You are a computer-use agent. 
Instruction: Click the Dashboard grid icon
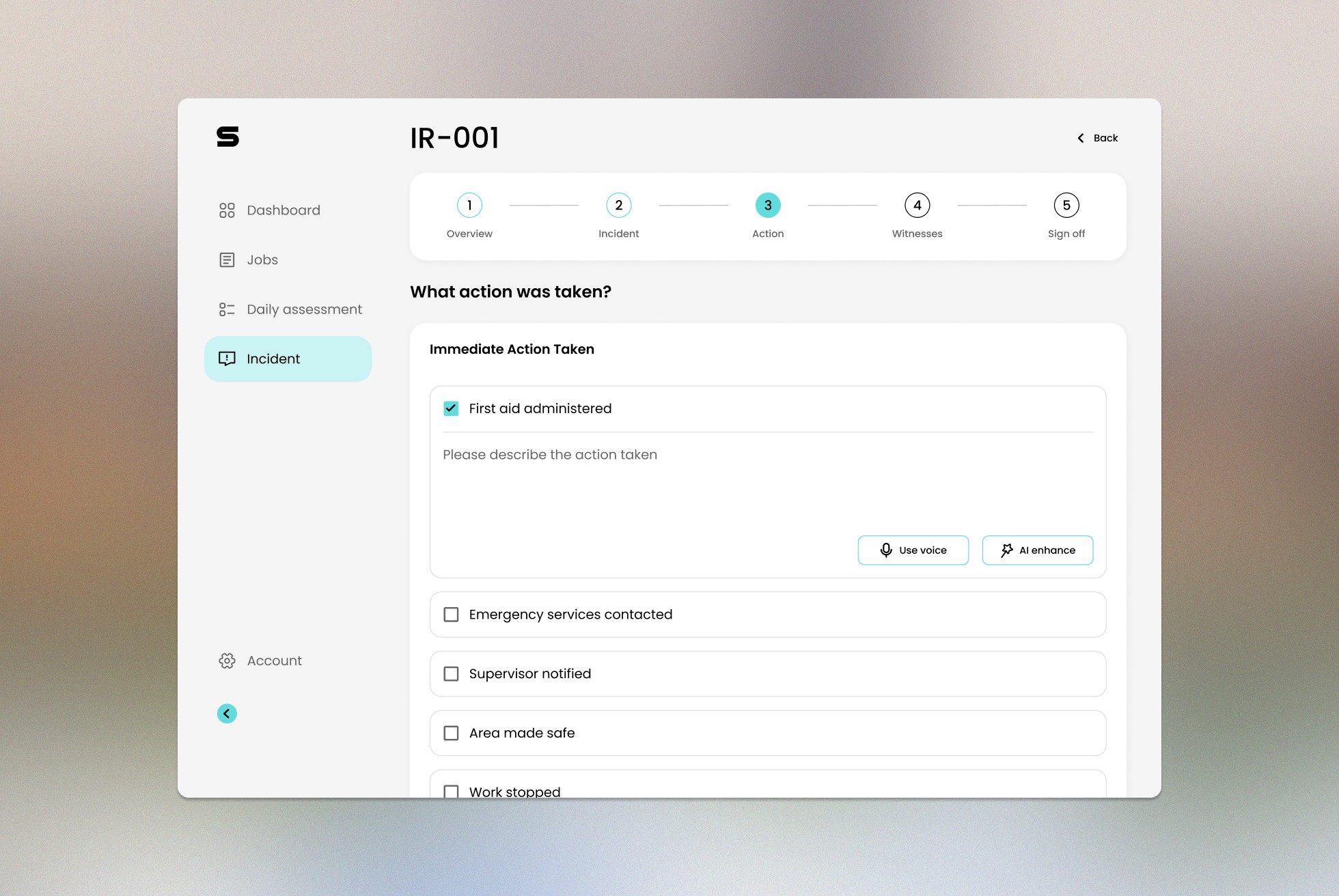coord(227,210)
